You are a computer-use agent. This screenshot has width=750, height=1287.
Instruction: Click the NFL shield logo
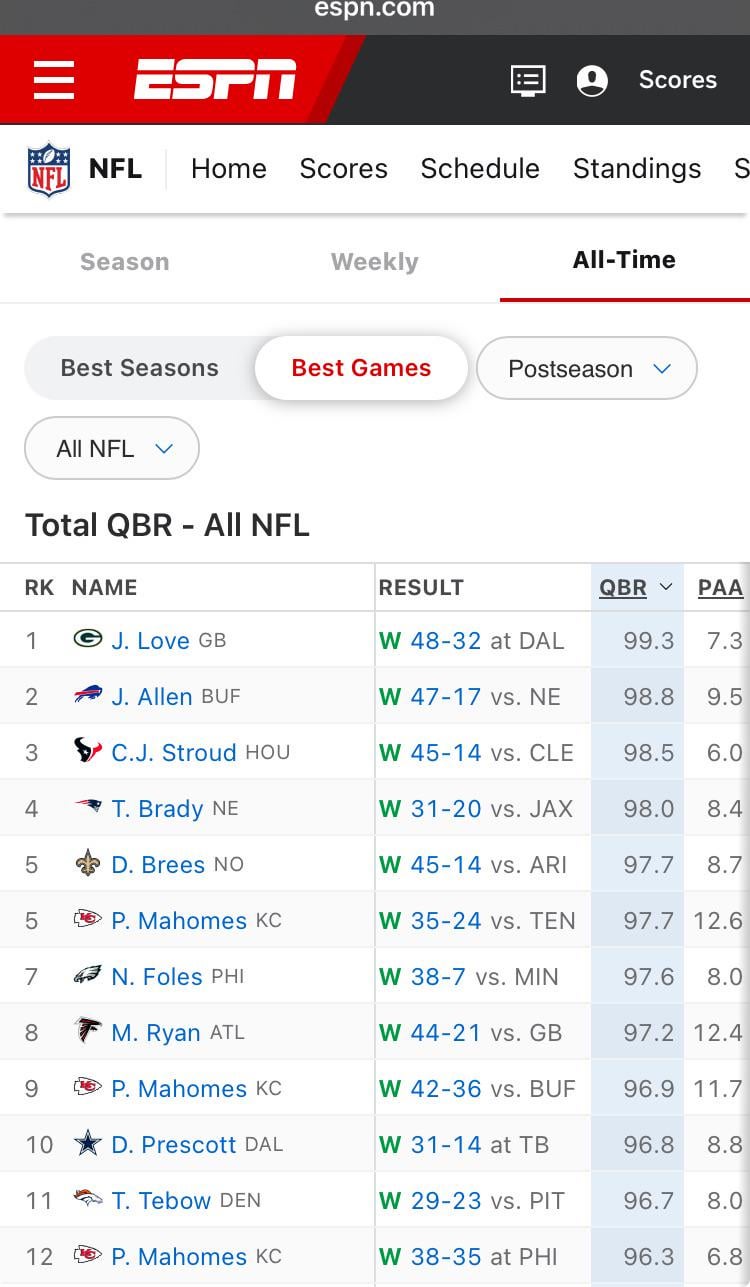(x=49, y=169)
